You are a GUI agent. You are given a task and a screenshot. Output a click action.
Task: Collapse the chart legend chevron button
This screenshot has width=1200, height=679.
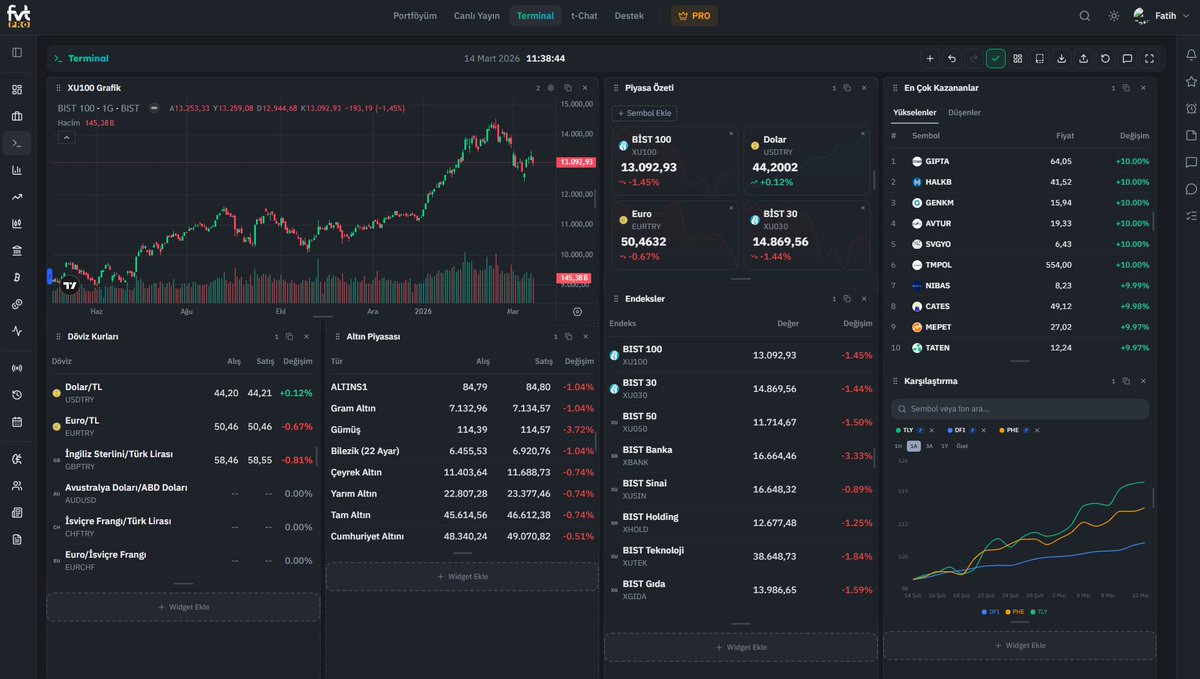(67, 138)
